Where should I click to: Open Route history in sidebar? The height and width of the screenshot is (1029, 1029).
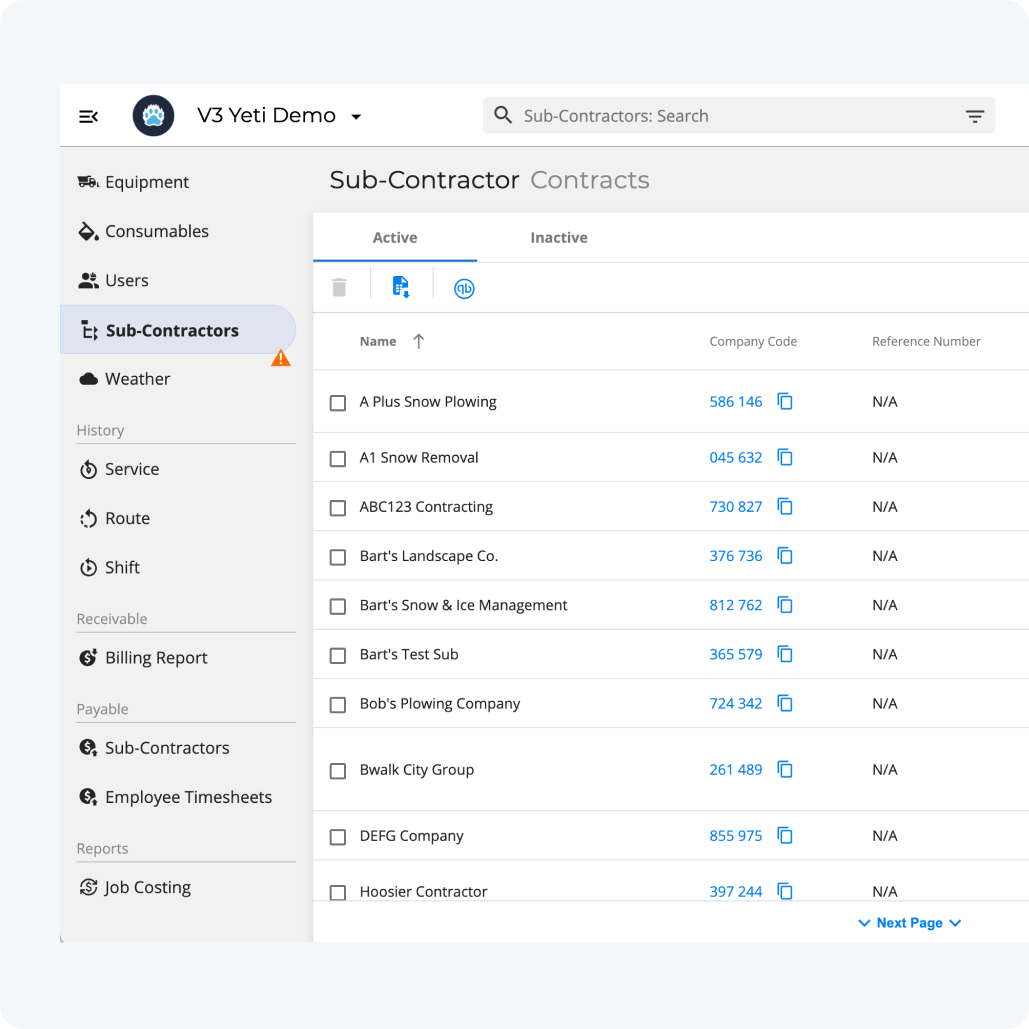point(114,518)
